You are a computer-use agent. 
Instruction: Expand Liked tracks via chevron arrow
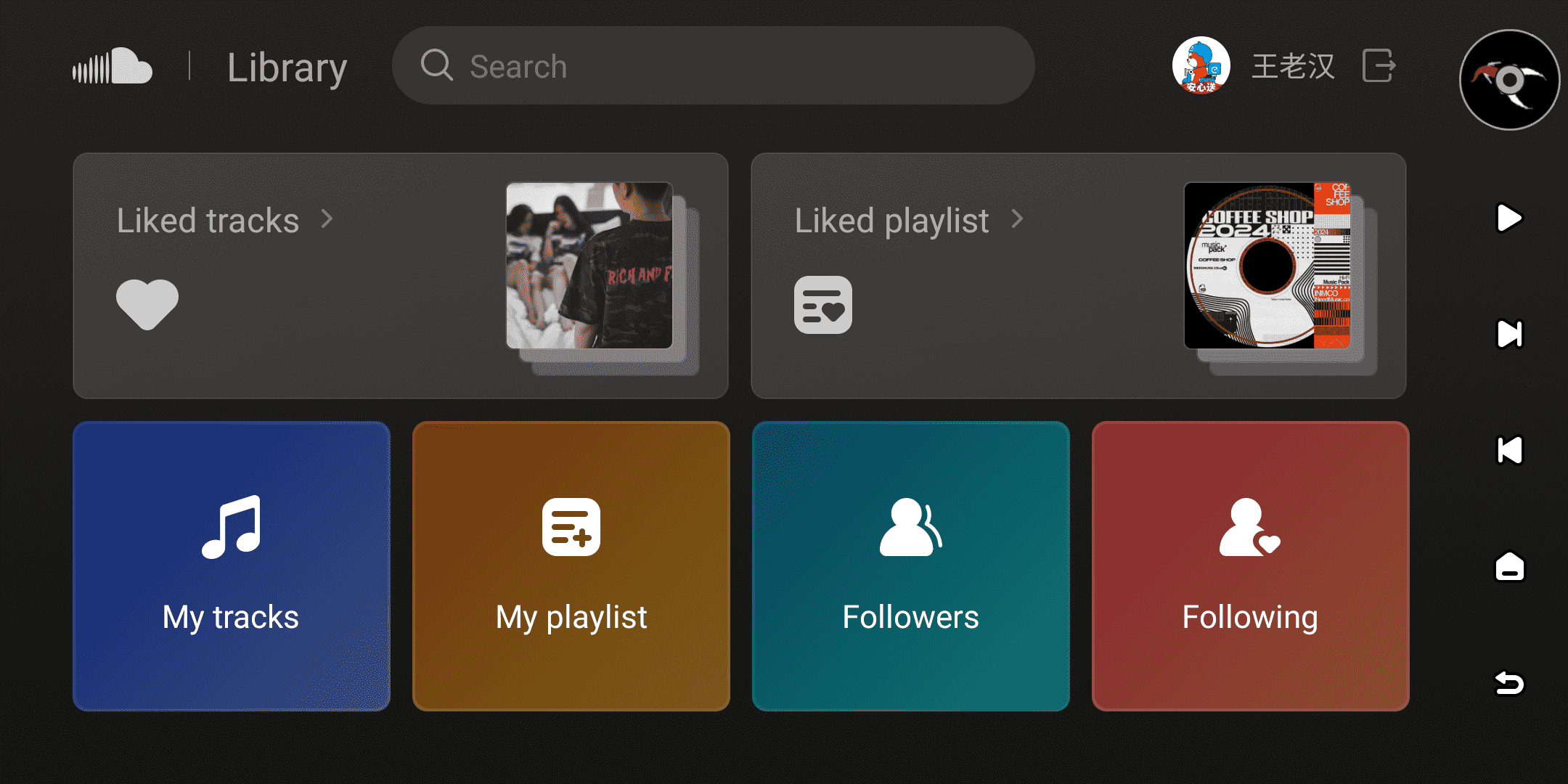(327, 219)
